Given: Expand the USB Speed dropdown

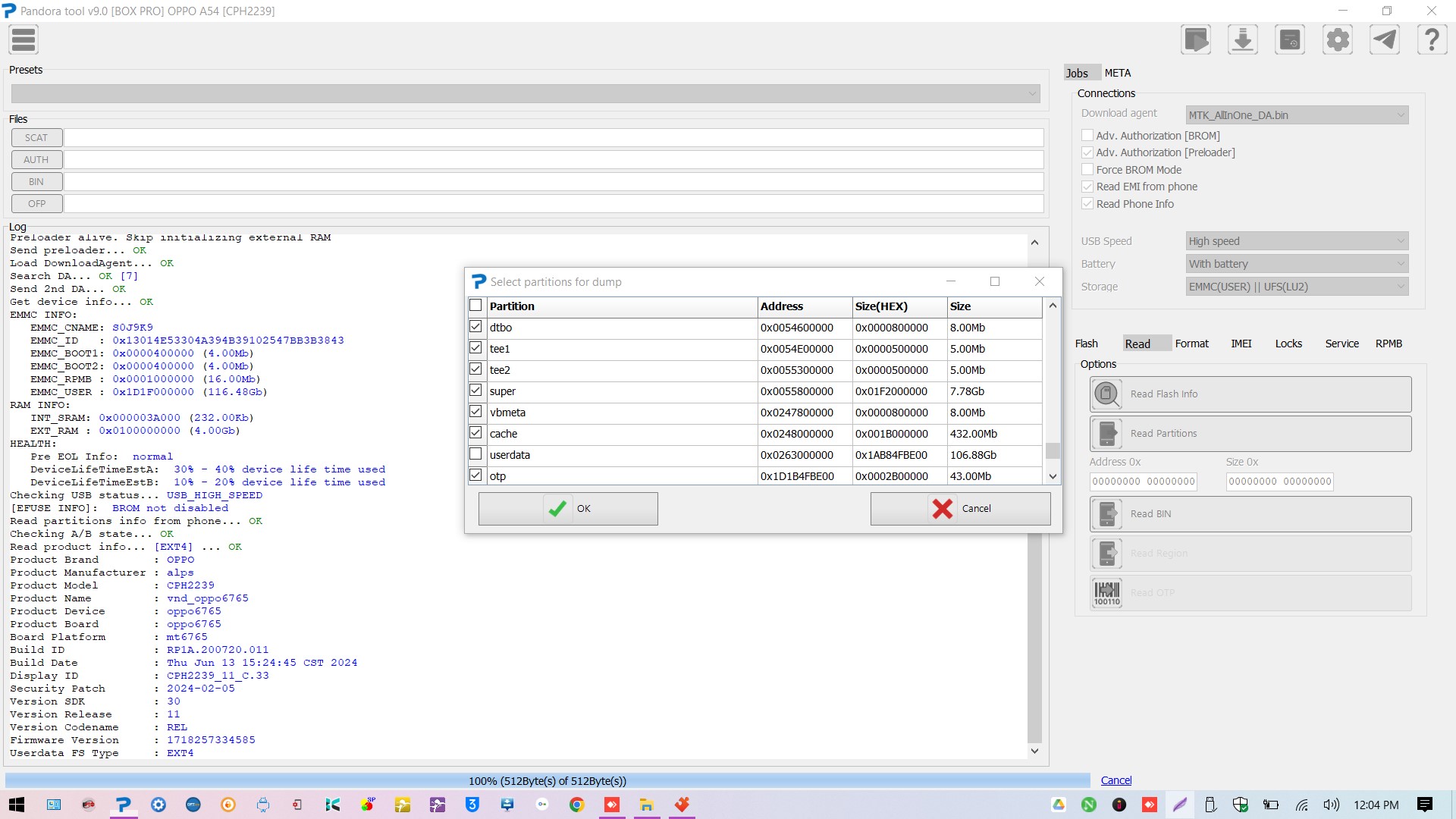Looking at the screenshot, I should (x=1297, y=241).
